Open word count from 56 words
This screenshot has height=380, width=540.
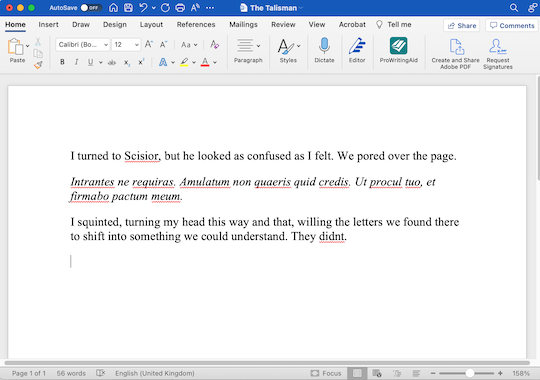click(x=71, y=373)
